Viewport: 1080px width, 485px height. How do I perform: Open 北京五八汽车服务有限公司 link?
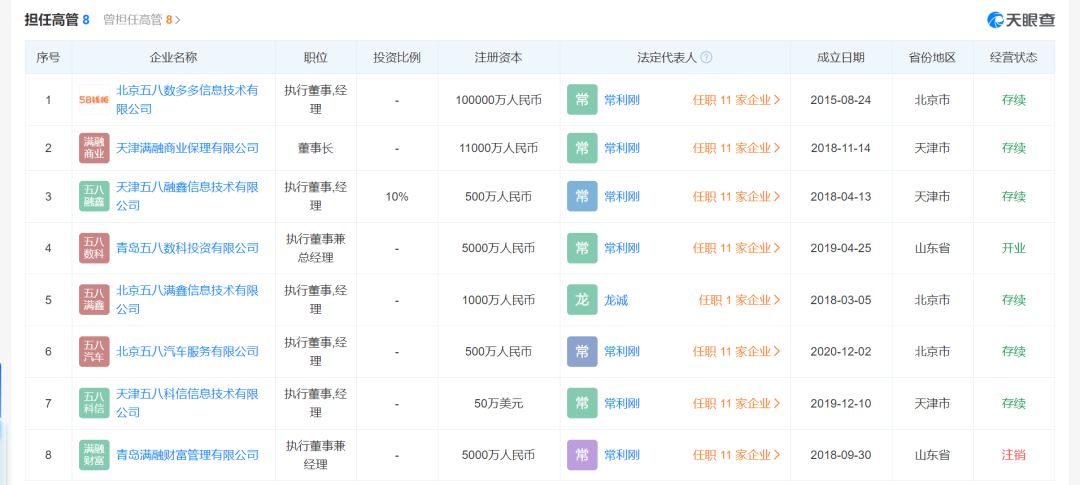click(x=187, y=351)
